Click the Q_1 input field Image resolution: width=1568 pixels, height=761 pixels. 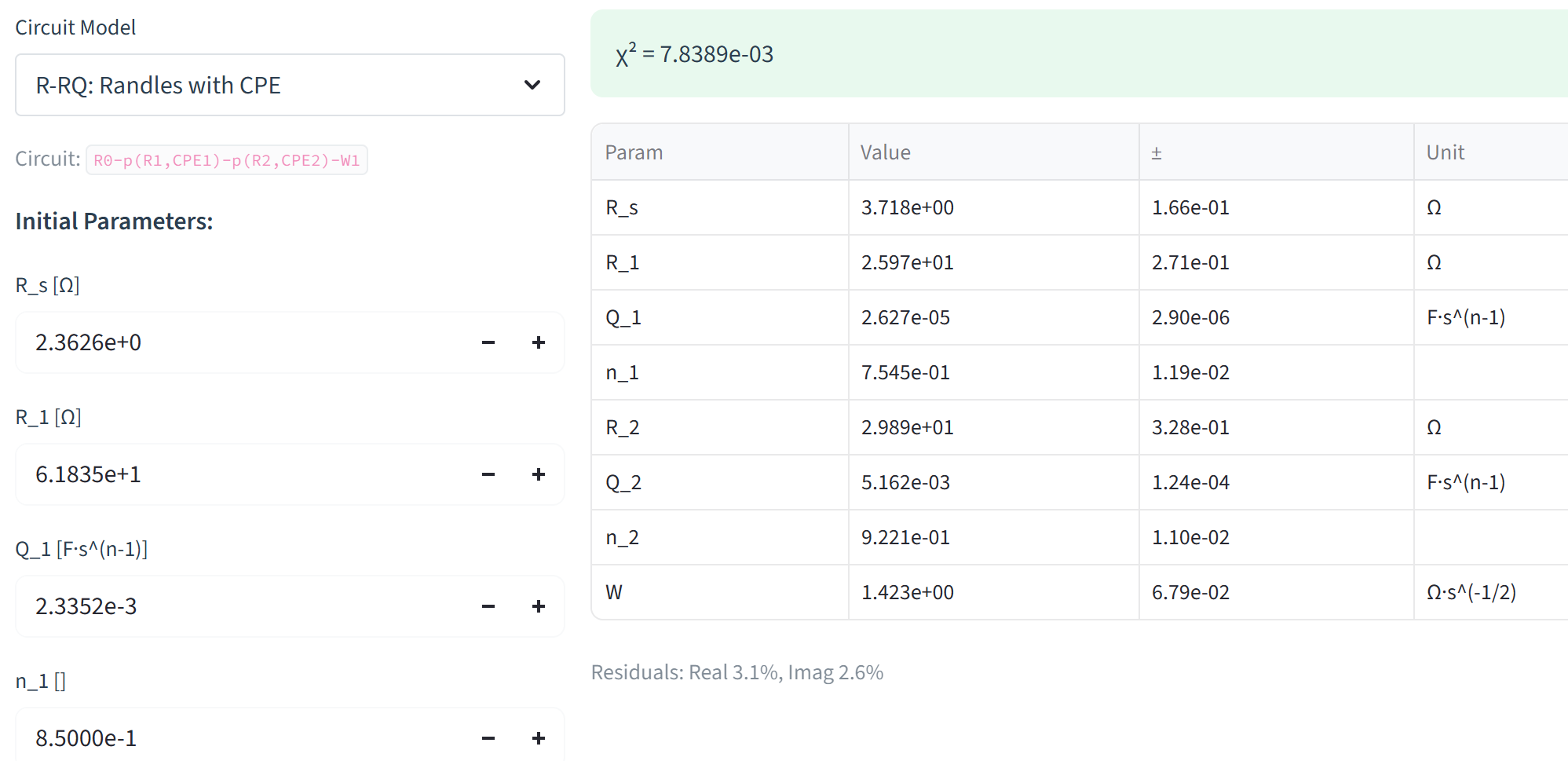[236, 606]
